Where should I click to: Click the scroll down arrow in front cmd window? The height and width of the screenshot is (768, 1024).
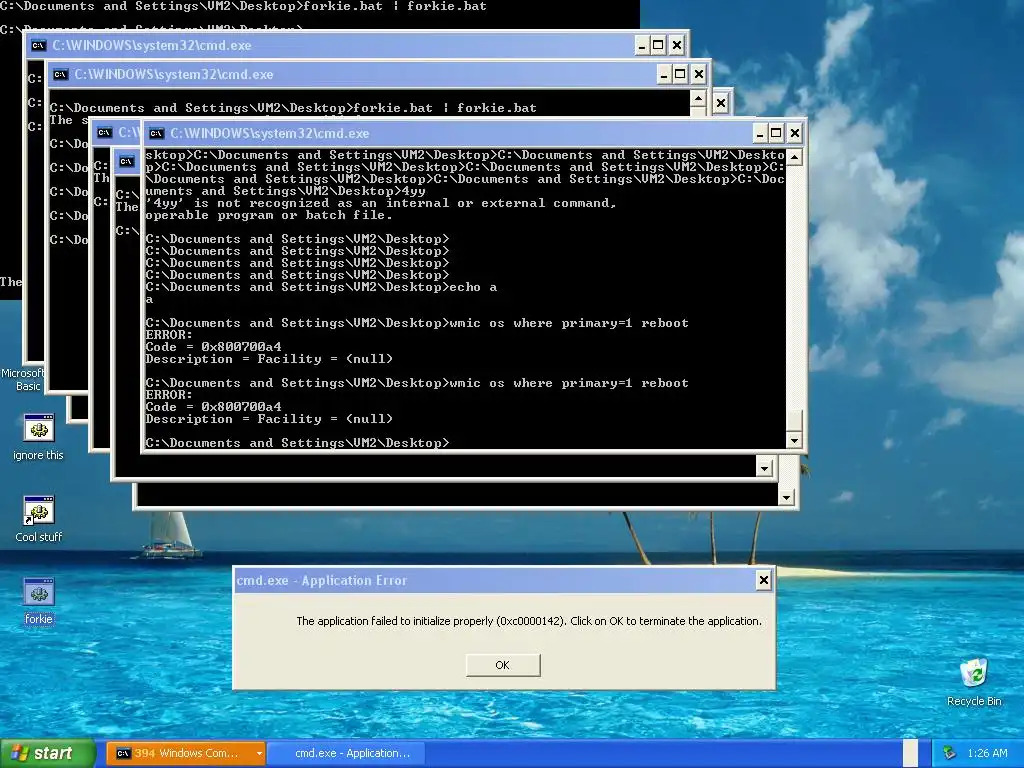[794, 440]
